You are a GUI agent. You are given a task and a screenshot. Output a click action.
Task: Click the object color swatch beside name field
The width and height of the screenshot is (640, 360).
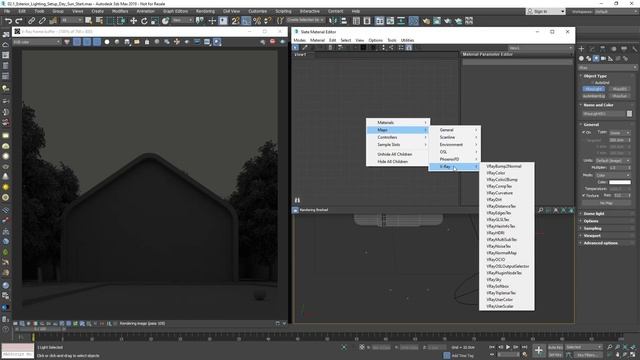click(x=629, y=114)
